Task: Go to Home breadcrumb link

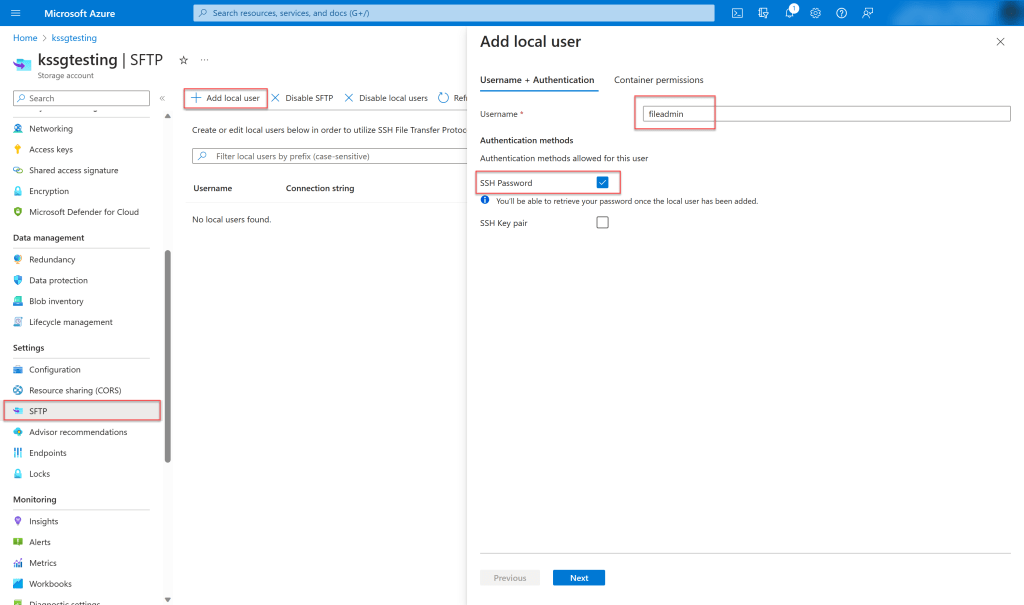Action: (25, 38)
